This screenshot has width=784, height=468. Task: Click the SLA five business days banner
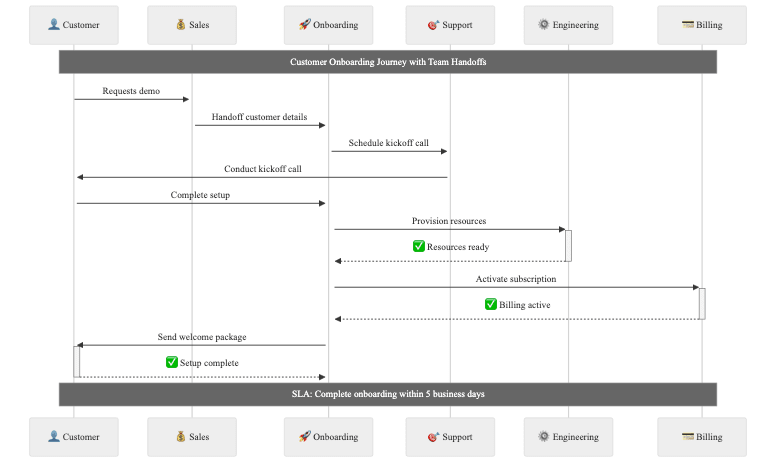click(388, 394)
